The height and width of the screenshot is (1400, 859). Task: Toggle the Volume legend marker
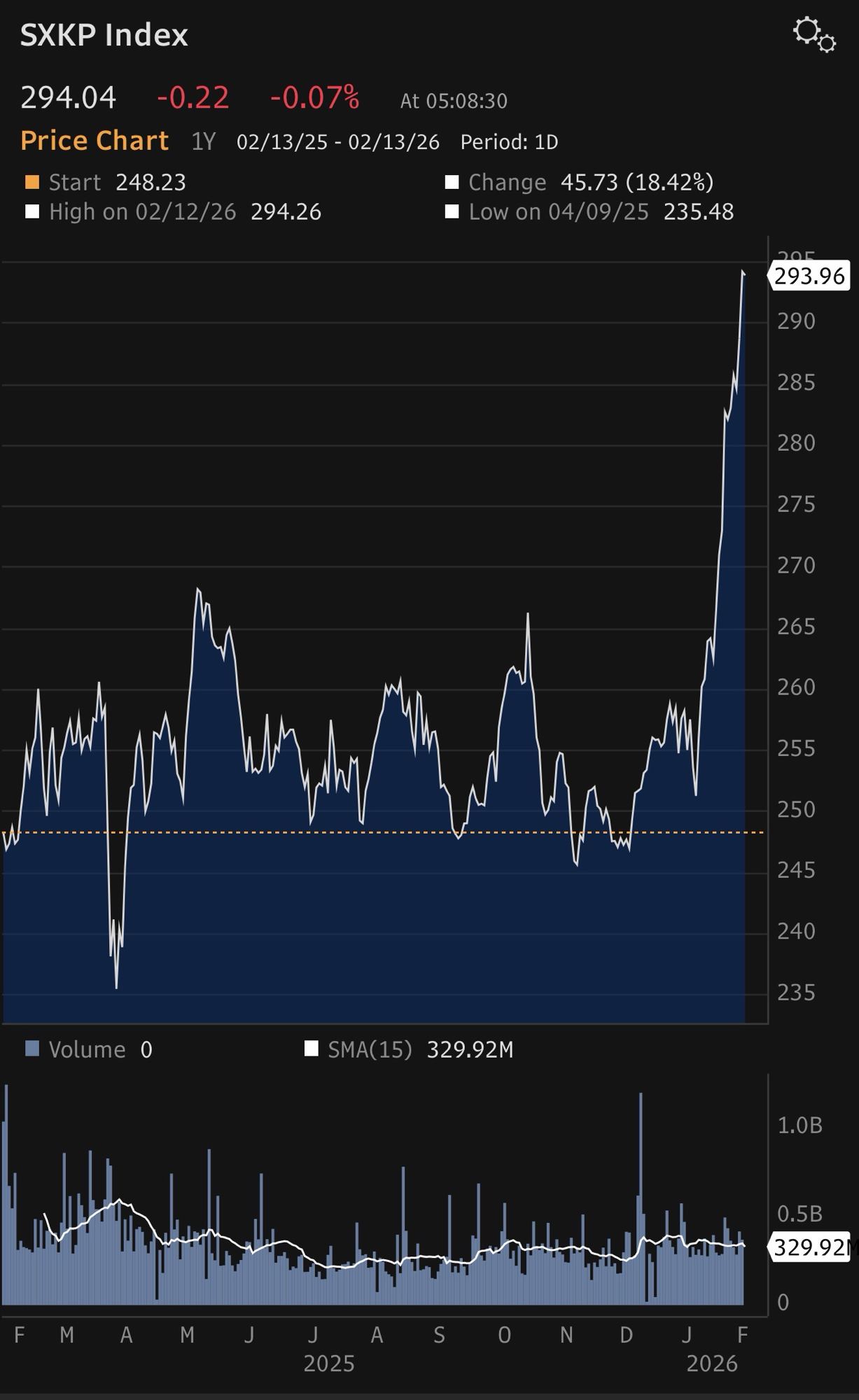tap(32, 1049)
